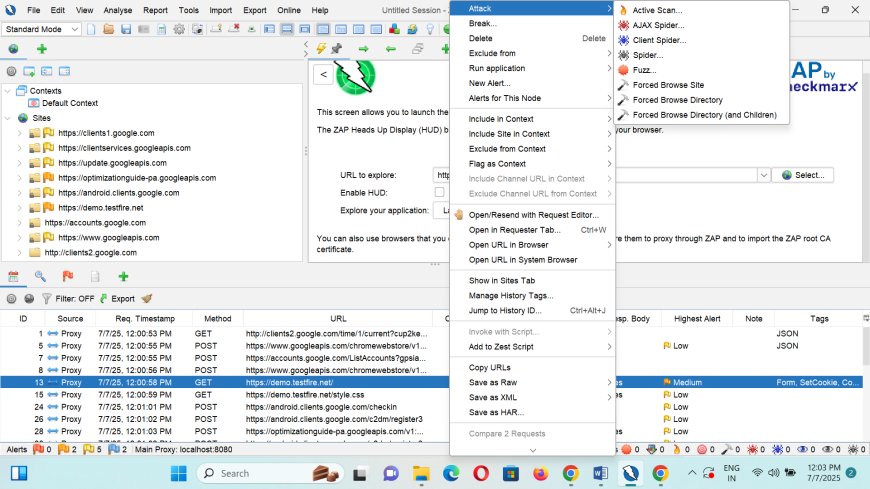Screen dimensions: 870x489
Task: Click the broom icon beside Export
Action: point(147,298)
